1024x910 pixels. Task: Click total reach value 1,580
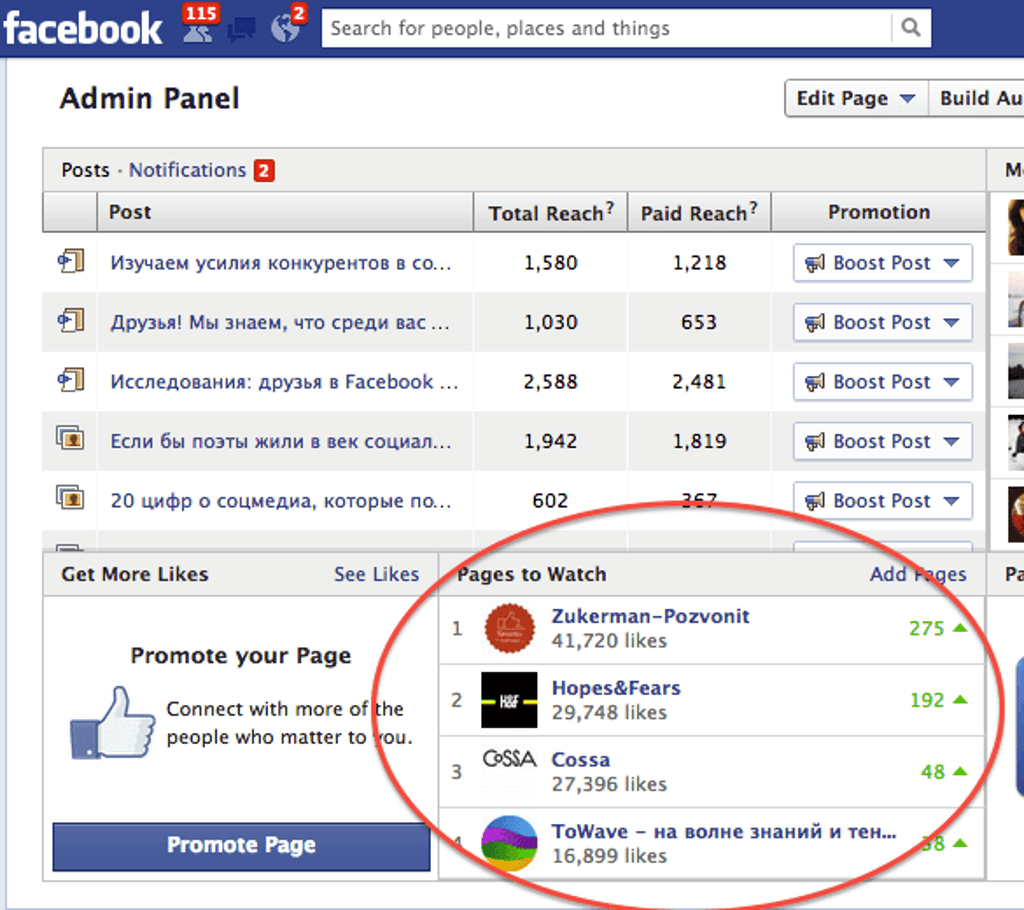(x=551, y=263)
